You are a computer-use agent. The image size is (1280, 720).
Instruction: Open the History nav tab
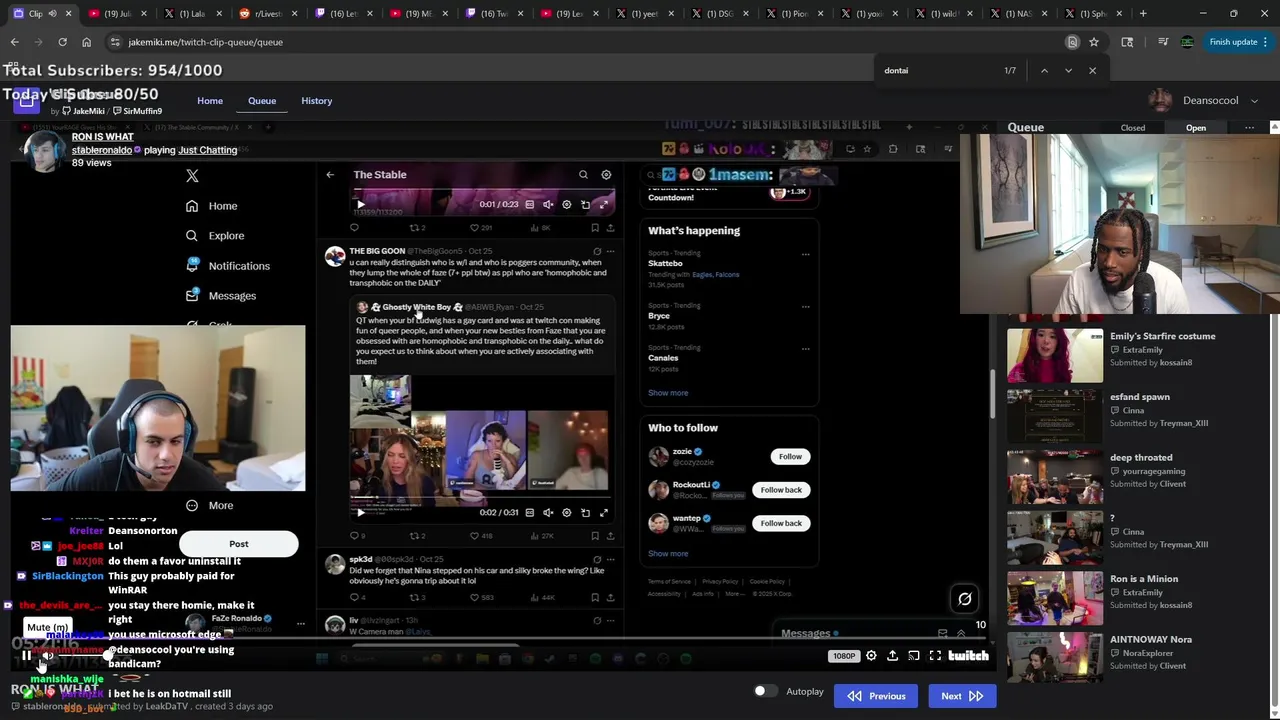316,101
